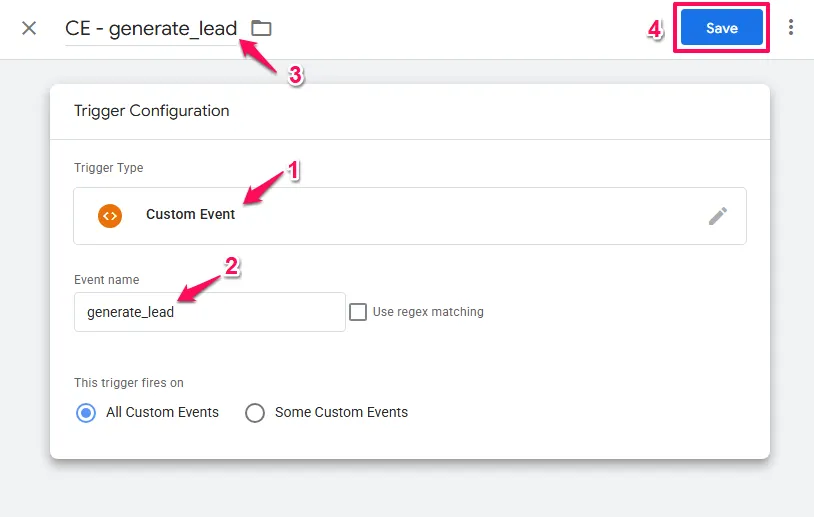Click the Some Custom Events label text

[x=341, y=412]
